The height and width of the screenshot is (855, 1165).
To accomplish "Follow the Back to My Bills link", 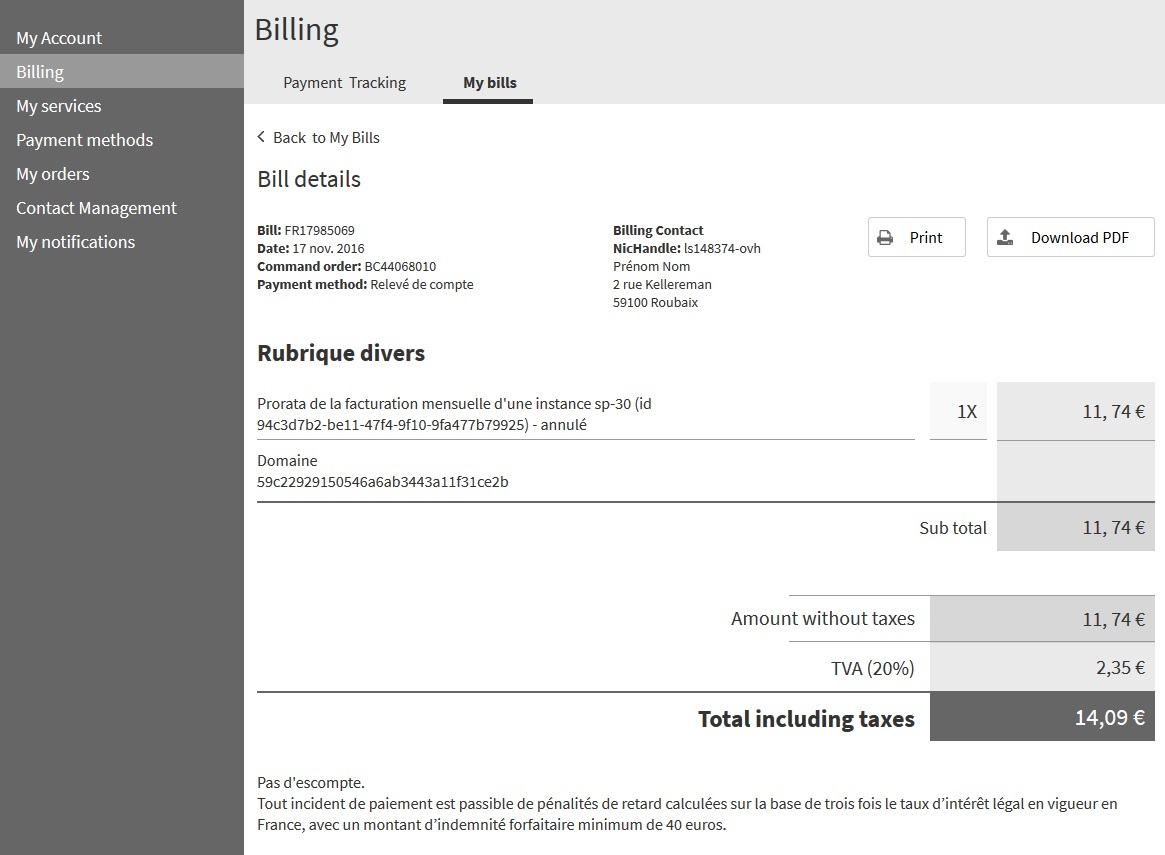I will [x=326, y=138].
